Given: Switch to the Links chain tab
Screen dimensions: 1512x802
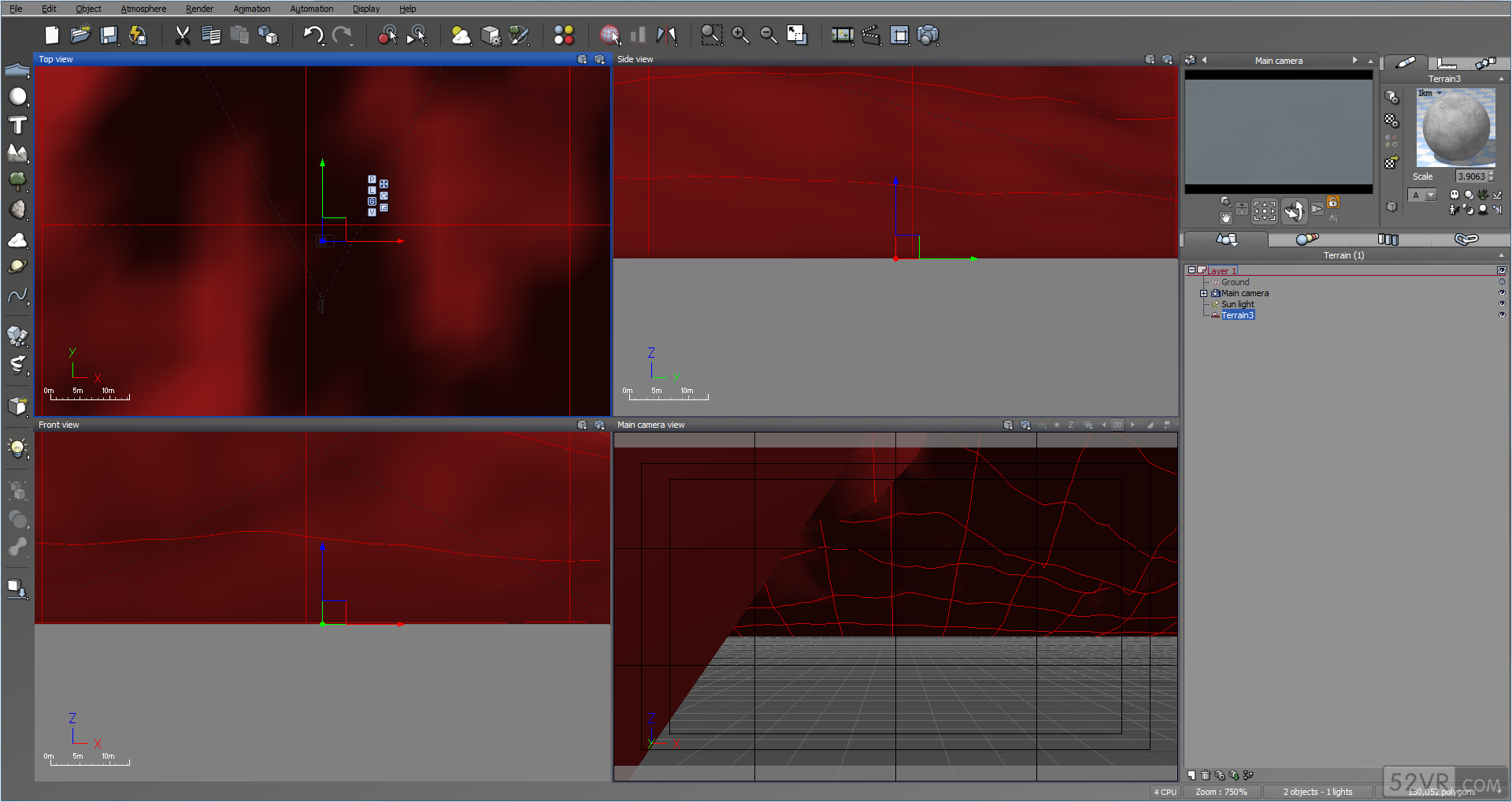Looking at the screenshot, I should click(1466, 239).
